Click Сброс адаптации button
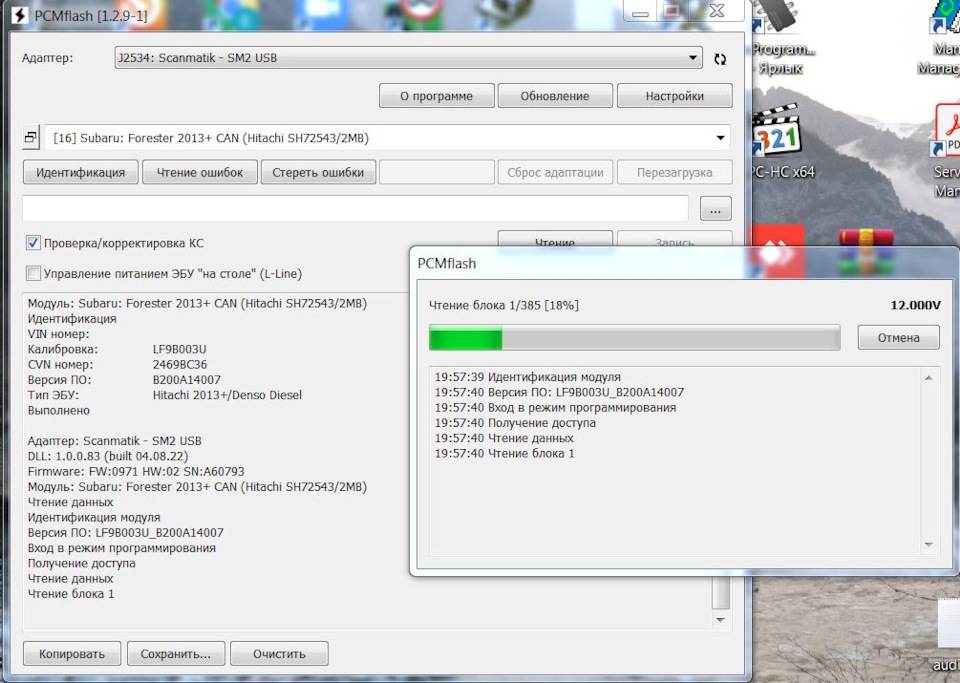Screen dimensions: 960x683 pos(555,173)
